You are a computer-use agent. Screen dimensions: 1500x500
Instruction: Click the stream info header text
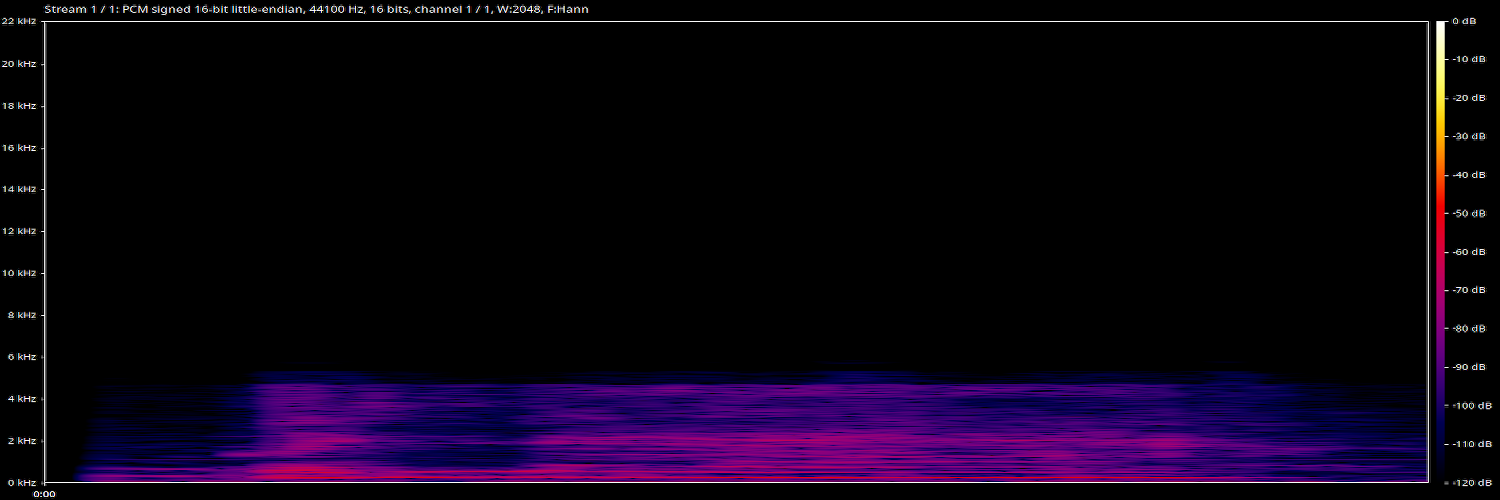(x=316, y=9)
